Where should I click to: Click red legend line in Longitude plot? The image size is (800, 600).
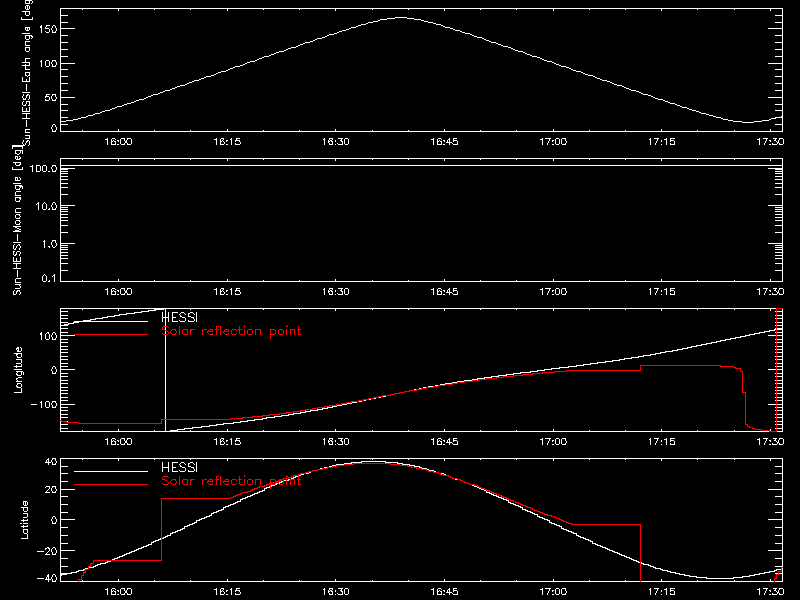coord(111,335)
